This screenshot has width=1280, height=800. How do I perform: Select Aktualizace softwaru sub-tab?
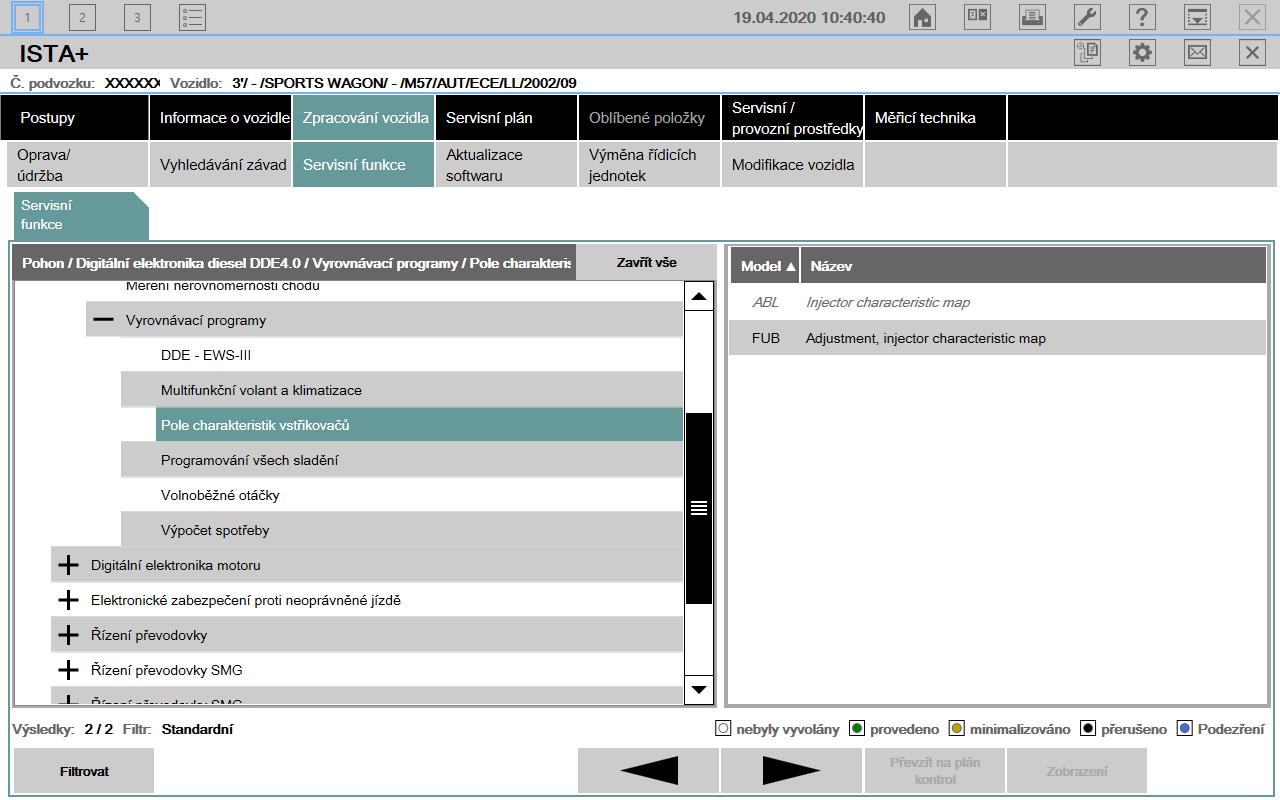tap(507, 165)
